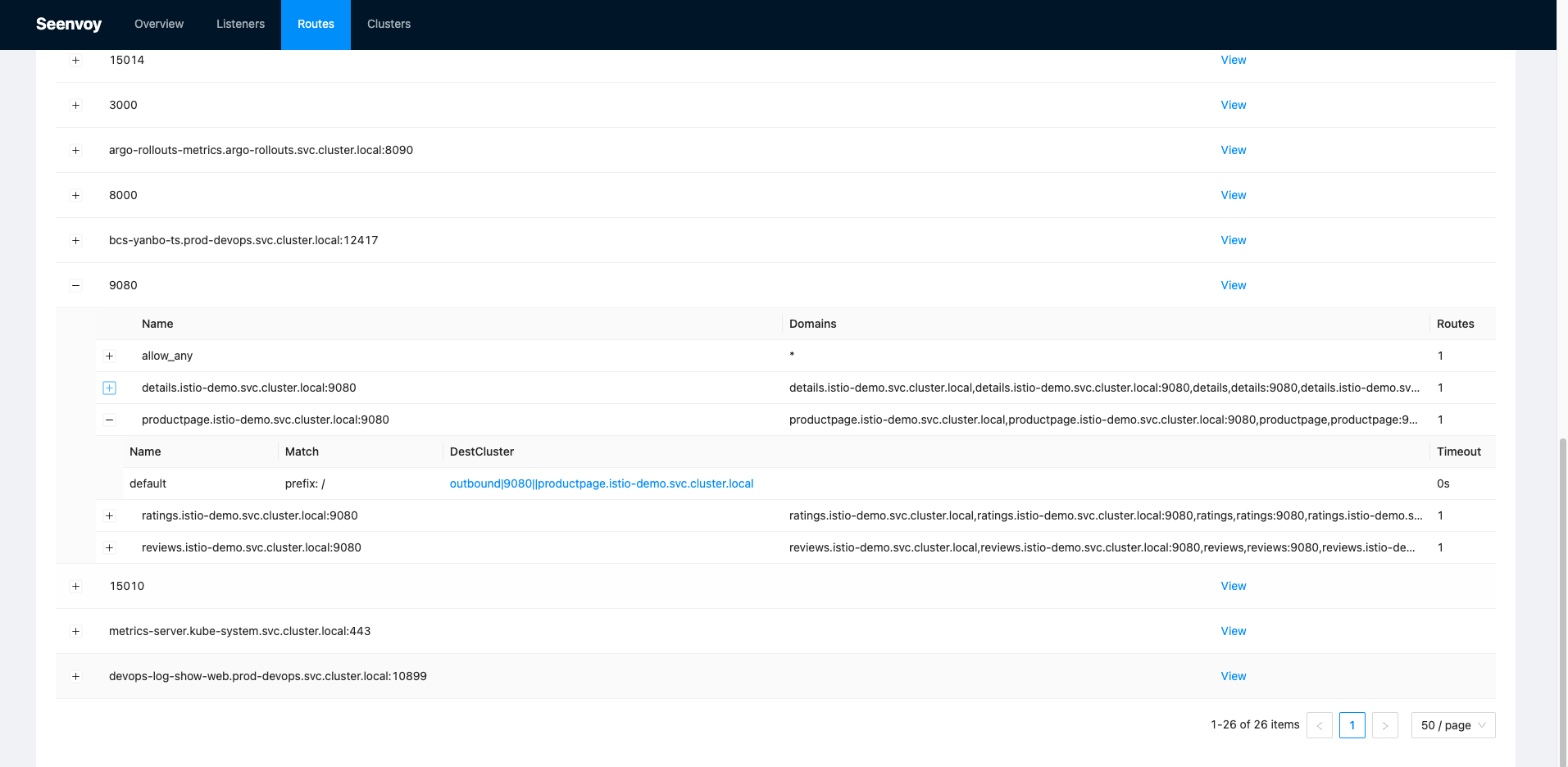Click View for metrics-server.kube-system route
This screenshot has width=1568, height=767.
pos(1233,631)
